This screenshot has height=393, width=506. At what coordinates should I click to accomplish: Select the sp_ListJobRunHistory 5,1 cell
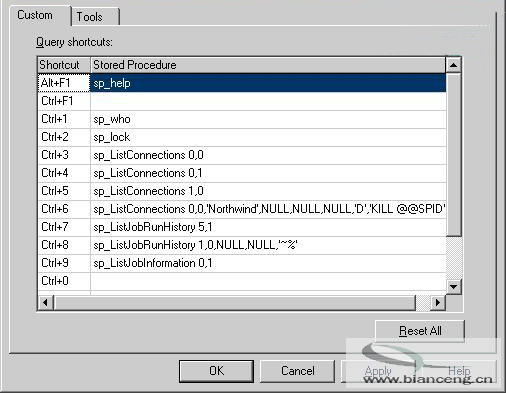pos(268,227)
